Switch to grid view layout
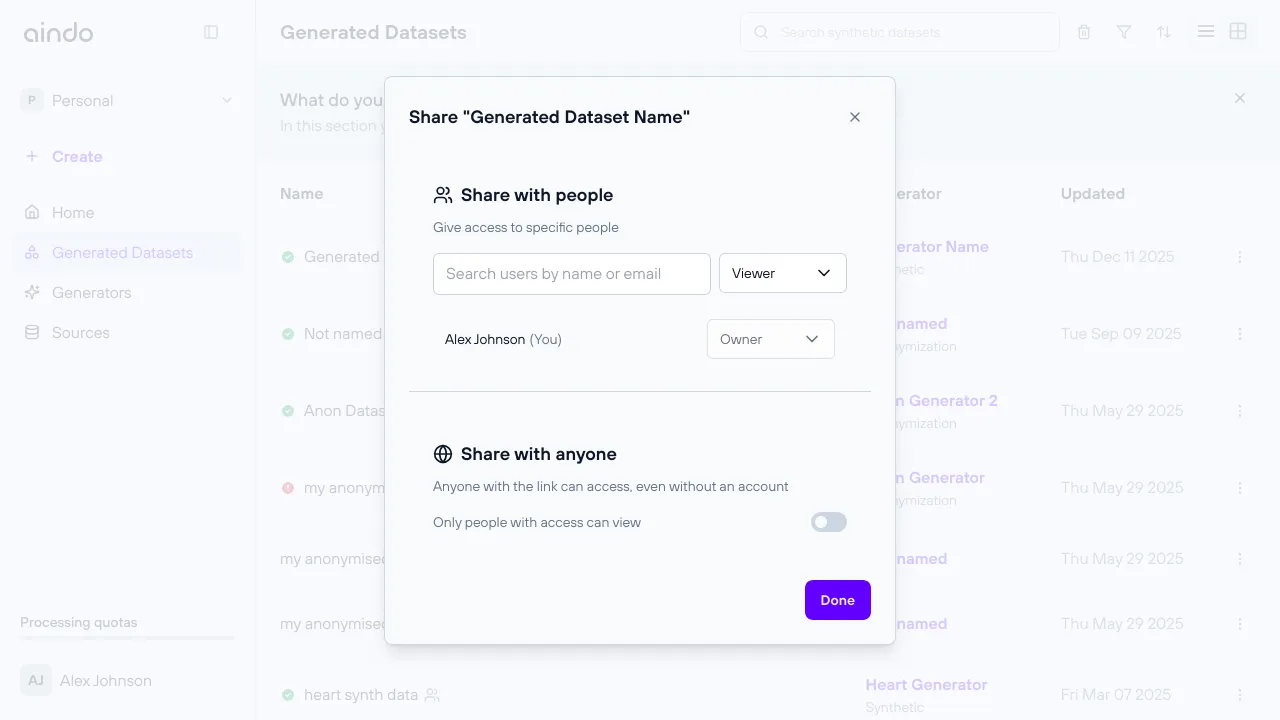This screenshot has height=720, width=1280. click(1238, 31)
